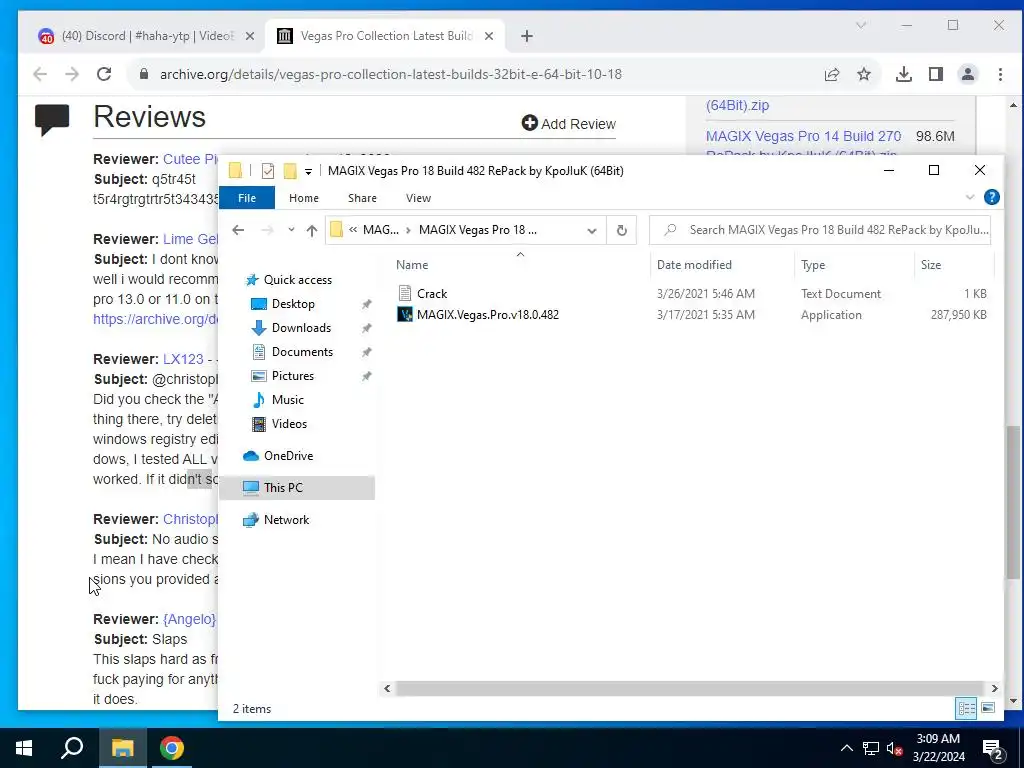Open Quick access in navigation pane
The height and width of the screenshot is (768, 1024).
pos(297,280)
